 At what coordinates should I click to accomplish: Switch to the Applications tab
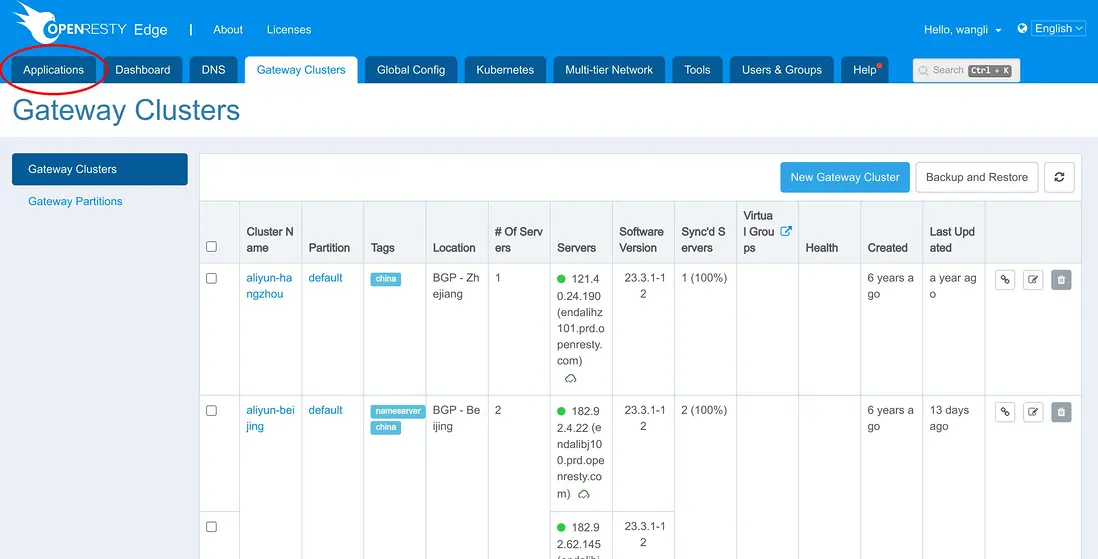point(53,70)
